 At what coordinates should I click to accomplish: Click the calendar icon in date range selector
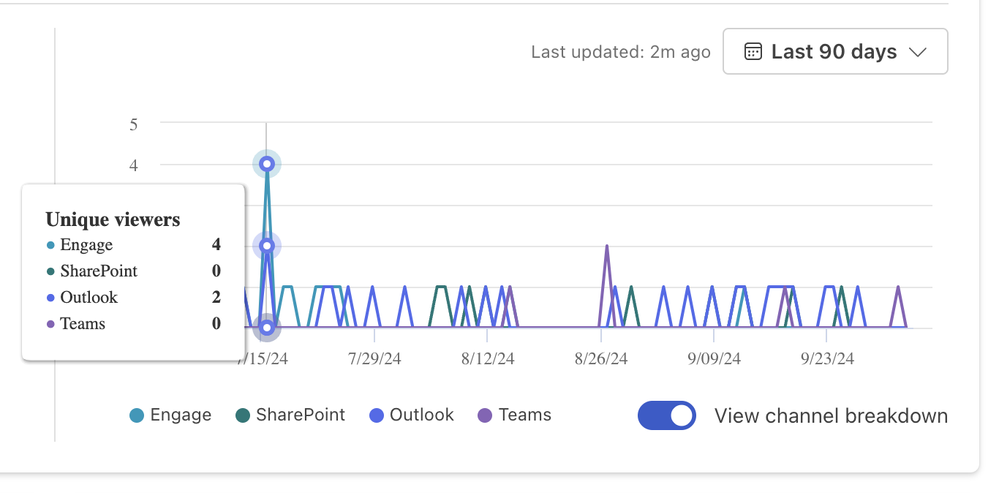click(x=753, y=52)
